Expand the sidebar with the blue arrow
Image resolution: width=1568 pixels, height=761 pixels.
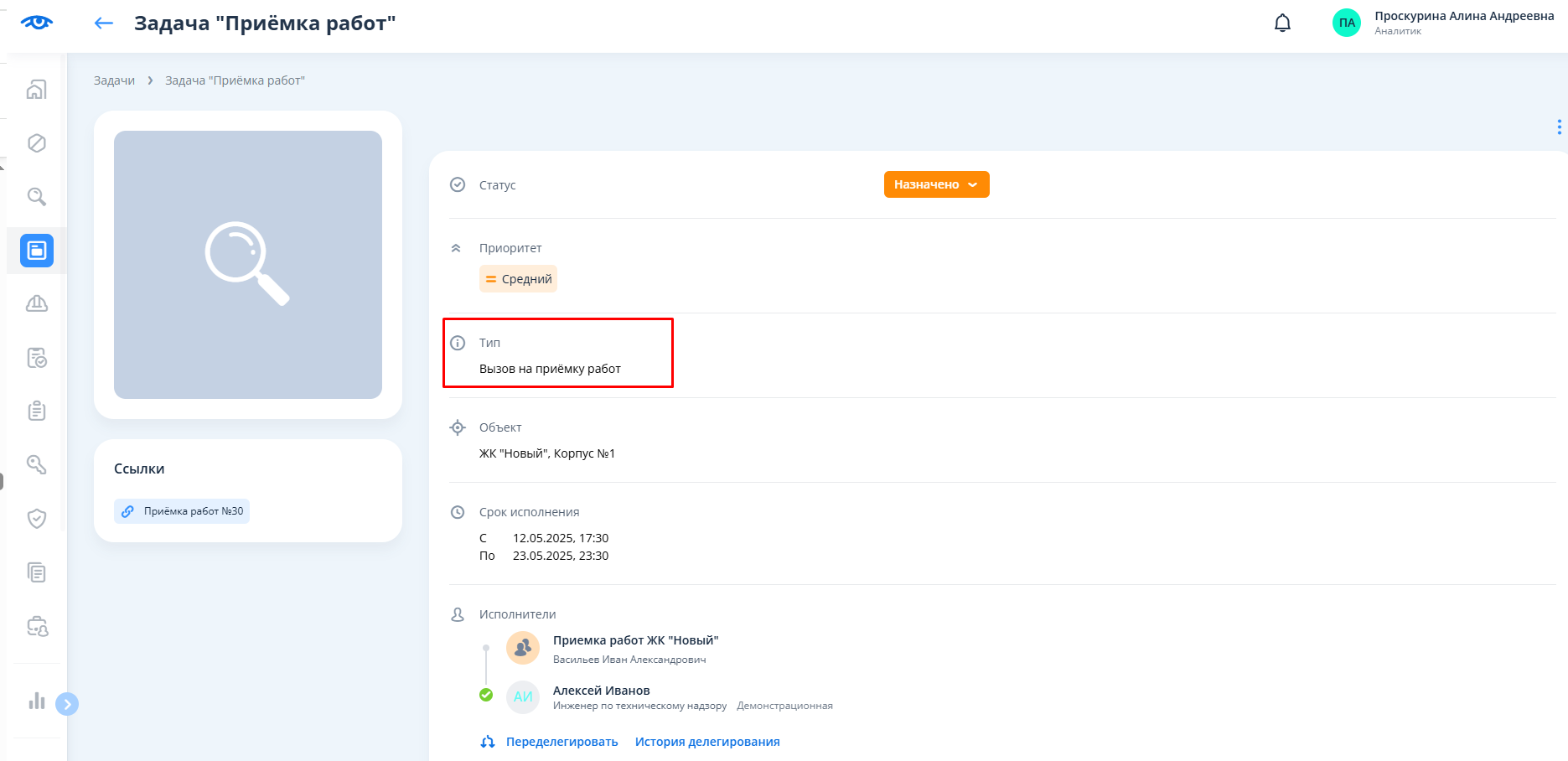67,704
